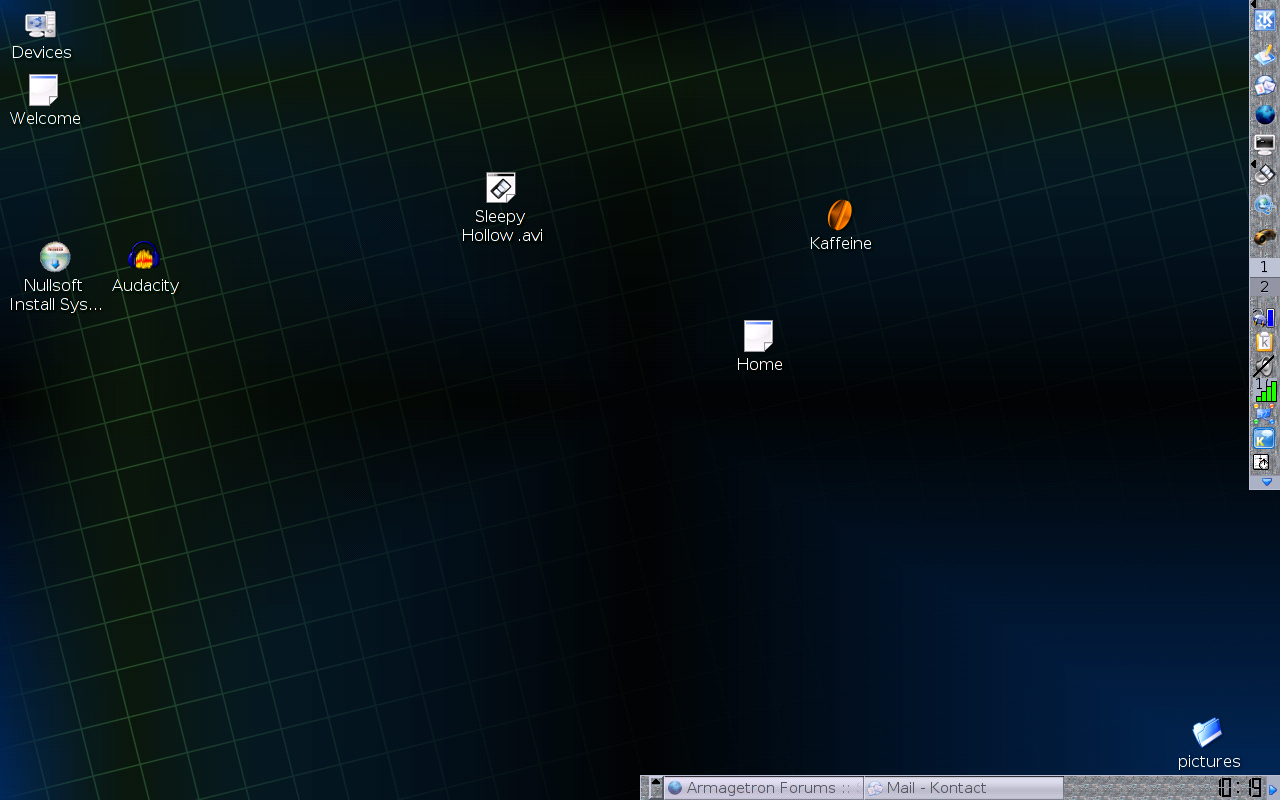
Task: Unmute the crossed-out speaker volume icon
Action: click(1264, 366)
